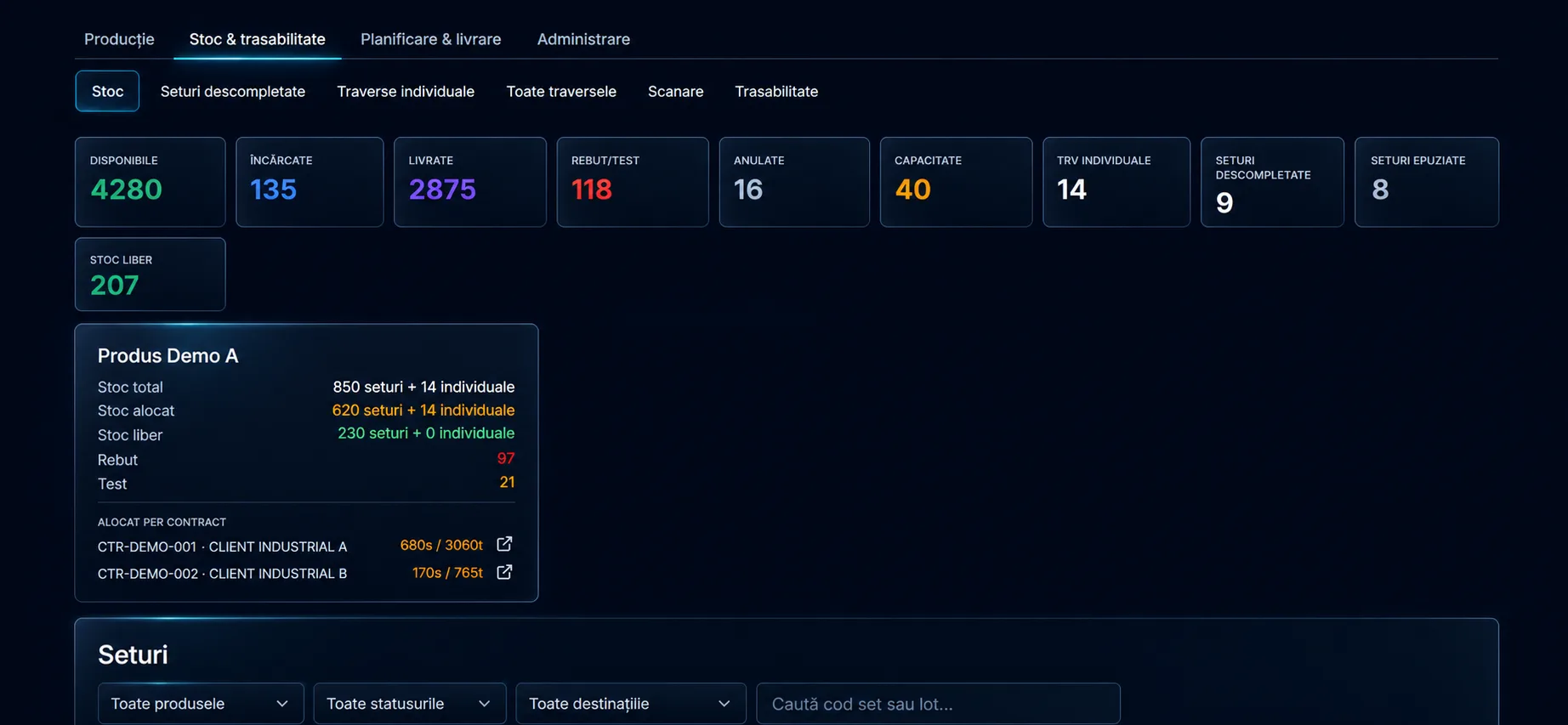
Task: Switch to Traverse individuale sub-tab
Action: tap(406, 91)
